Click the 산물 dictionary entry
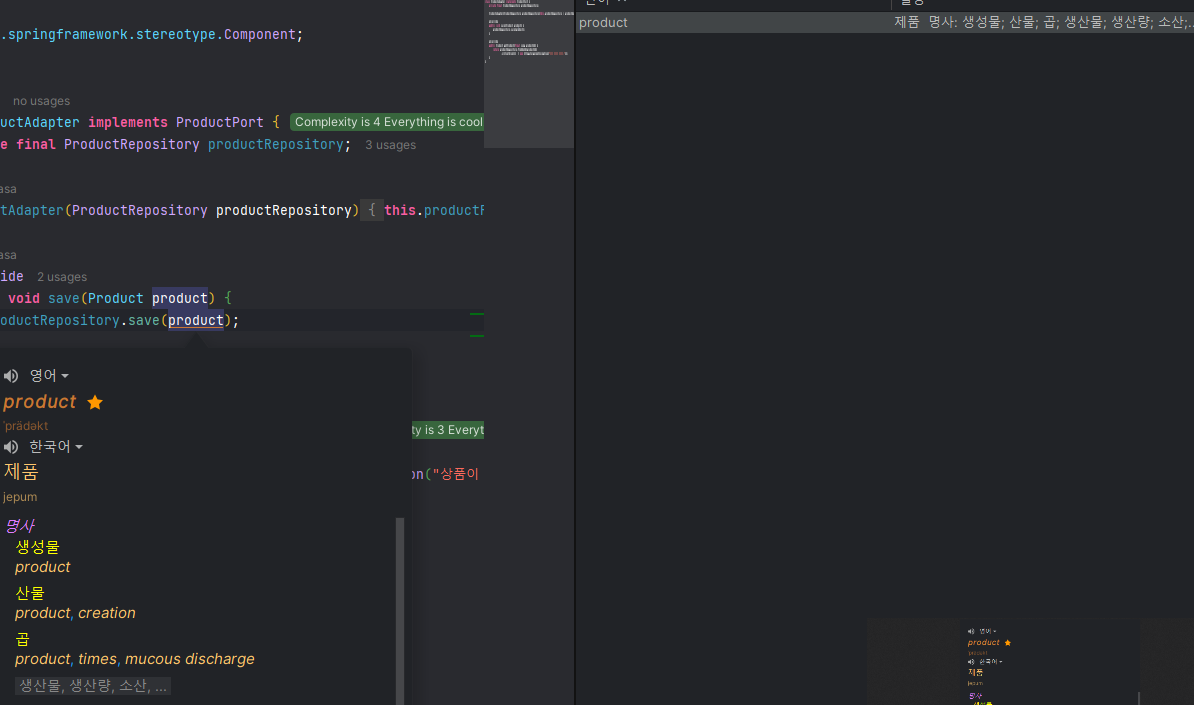The width and height of the screenshot is (1194, 705). pos(30,593)
